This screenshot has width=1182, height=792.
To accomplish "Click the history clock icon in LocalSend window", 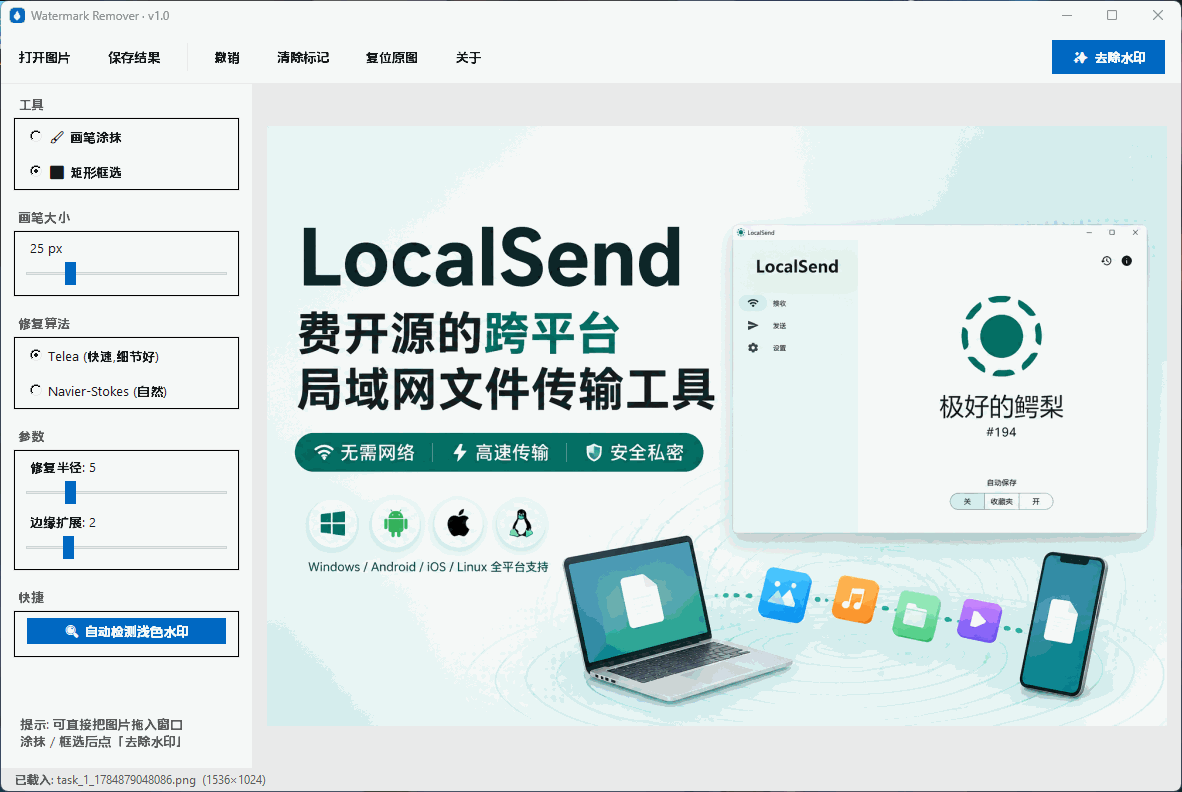I will pyautogui.click(x=1106, y=261).
